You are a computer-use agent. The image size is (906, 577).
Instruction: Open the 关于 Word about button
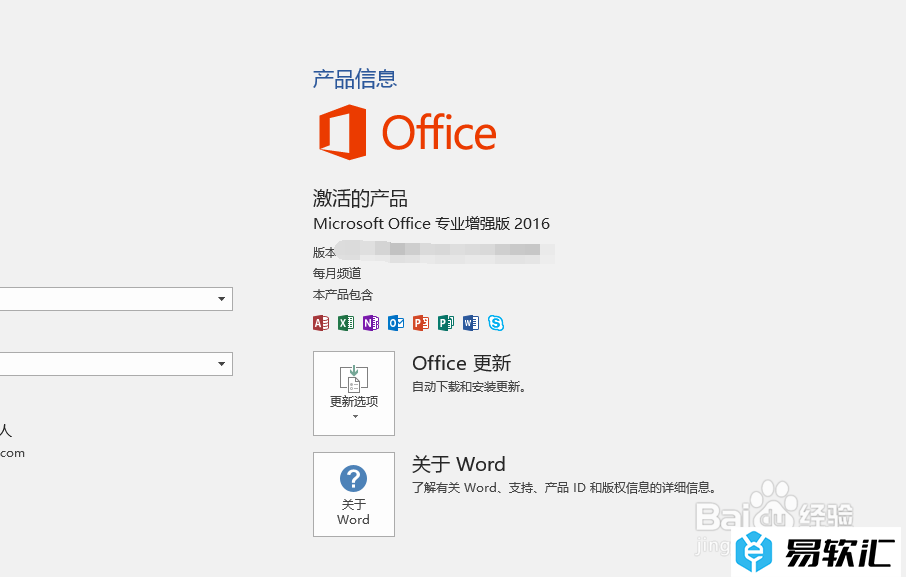tap(354, 494)
